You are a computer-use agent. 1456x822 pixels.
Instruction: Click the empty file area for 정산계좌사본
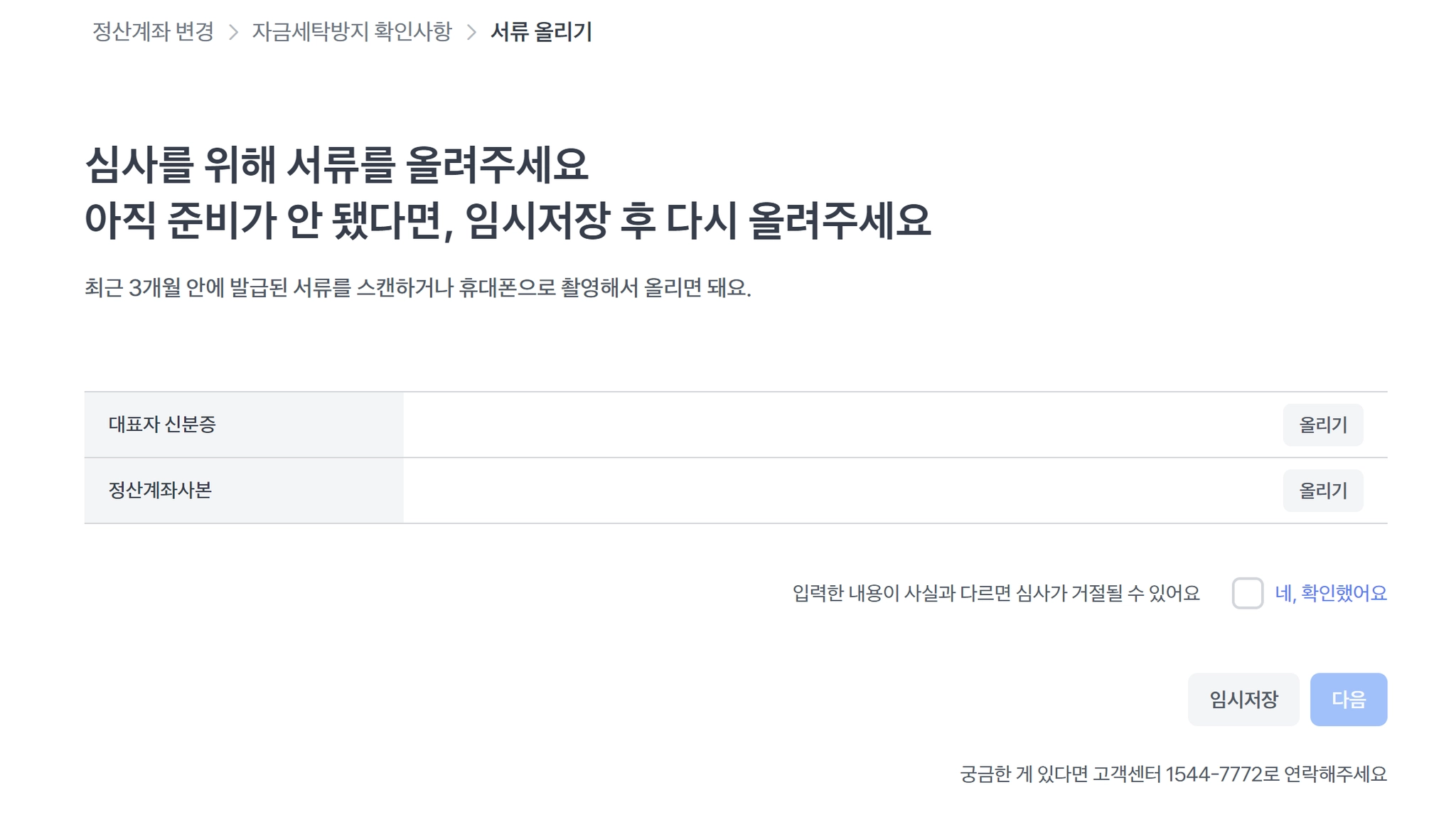coord(839,491)
